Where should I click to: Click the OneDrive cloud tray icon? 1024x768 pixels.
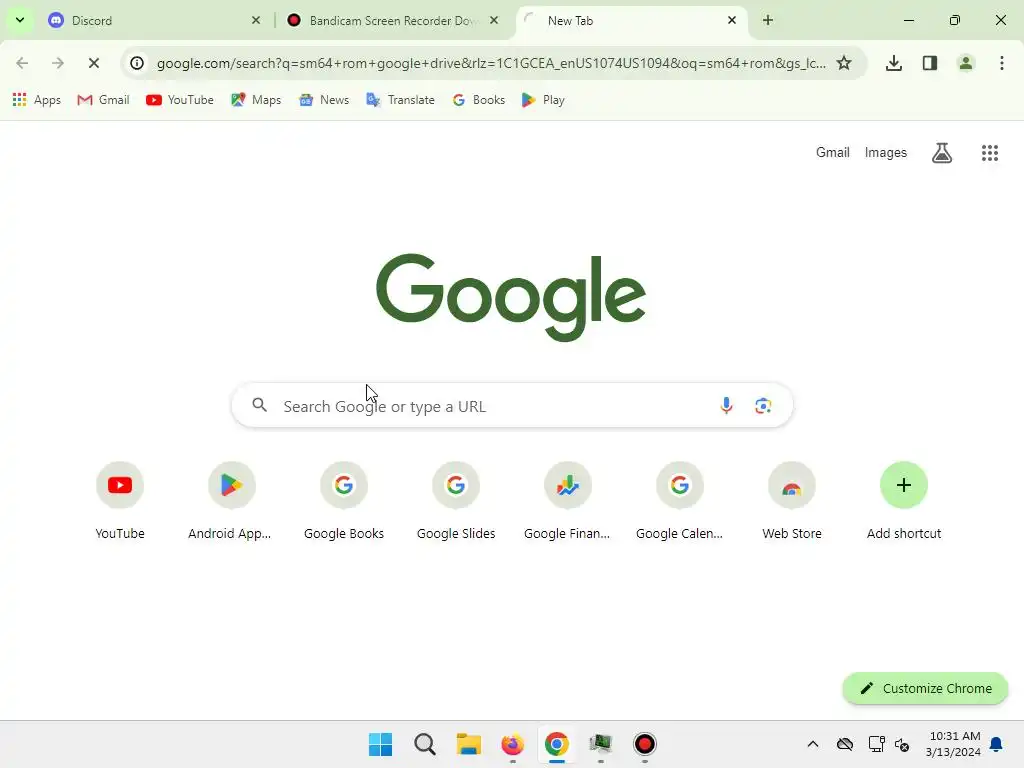[x=845, y=744]
